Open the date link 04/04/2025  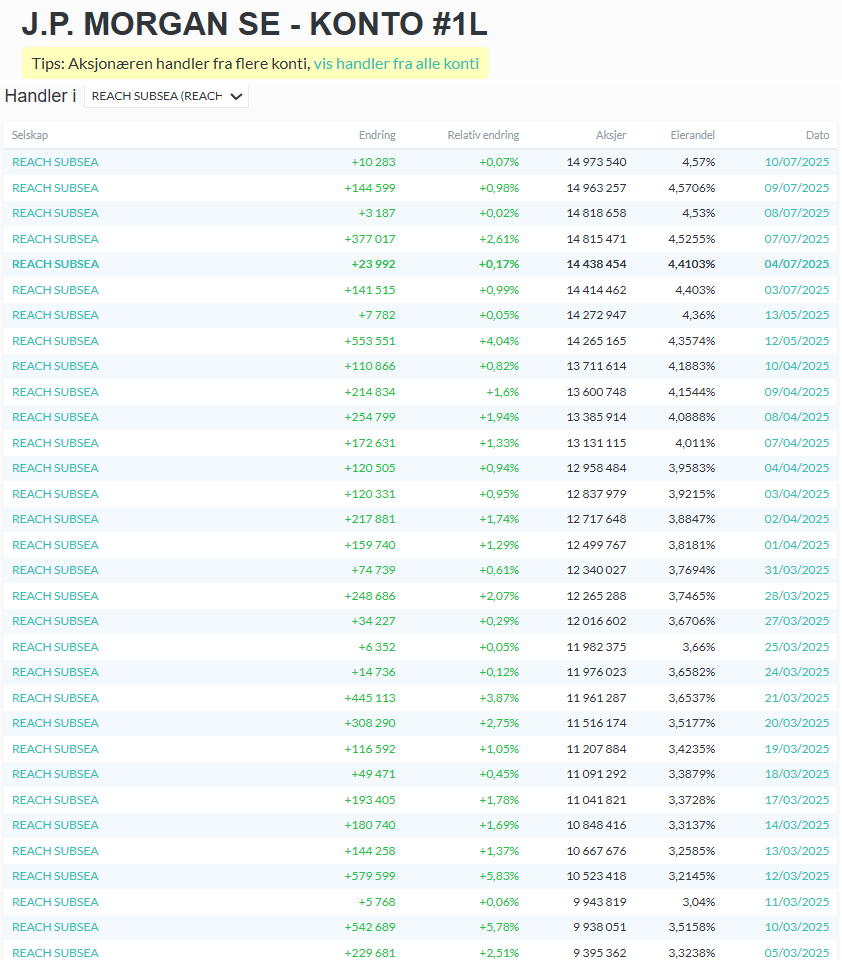(x=796, y=468)
